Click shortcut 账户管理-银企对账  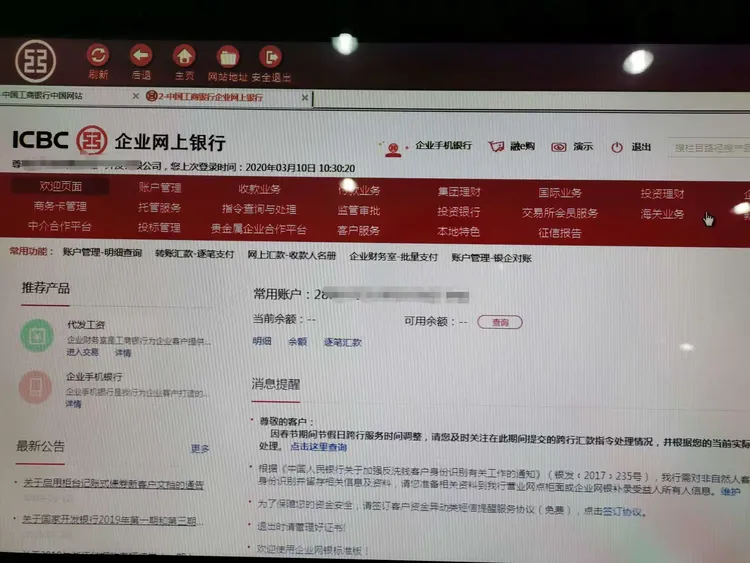coord(491,258)
